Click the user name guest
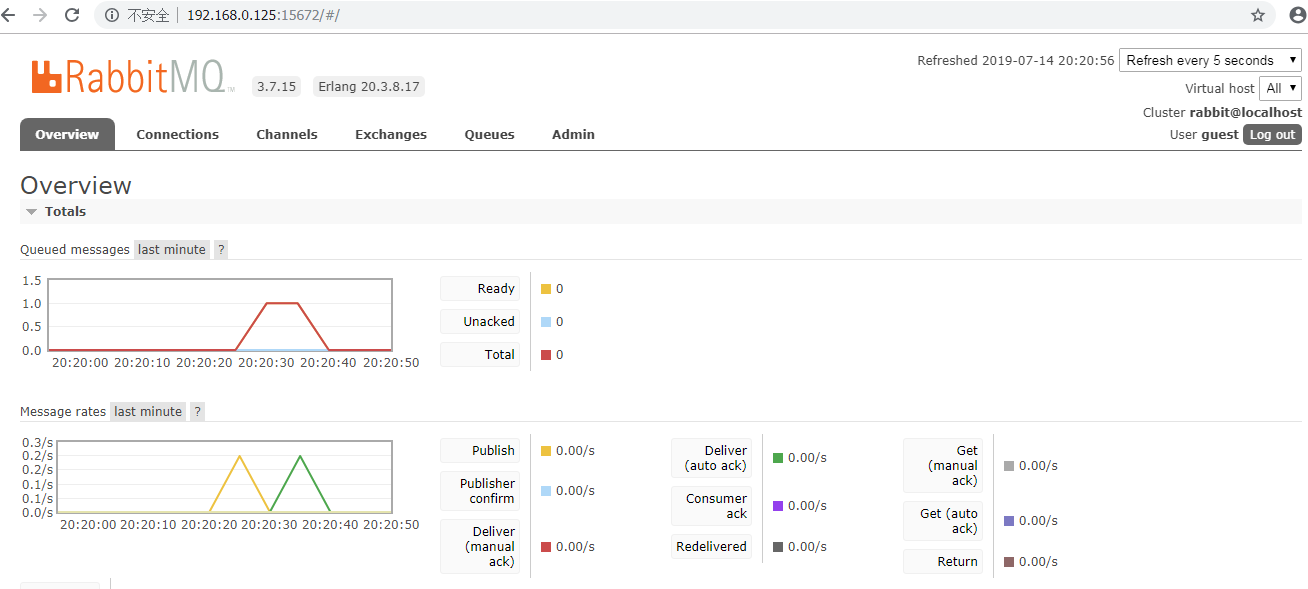 click(x=1220, y=134)
